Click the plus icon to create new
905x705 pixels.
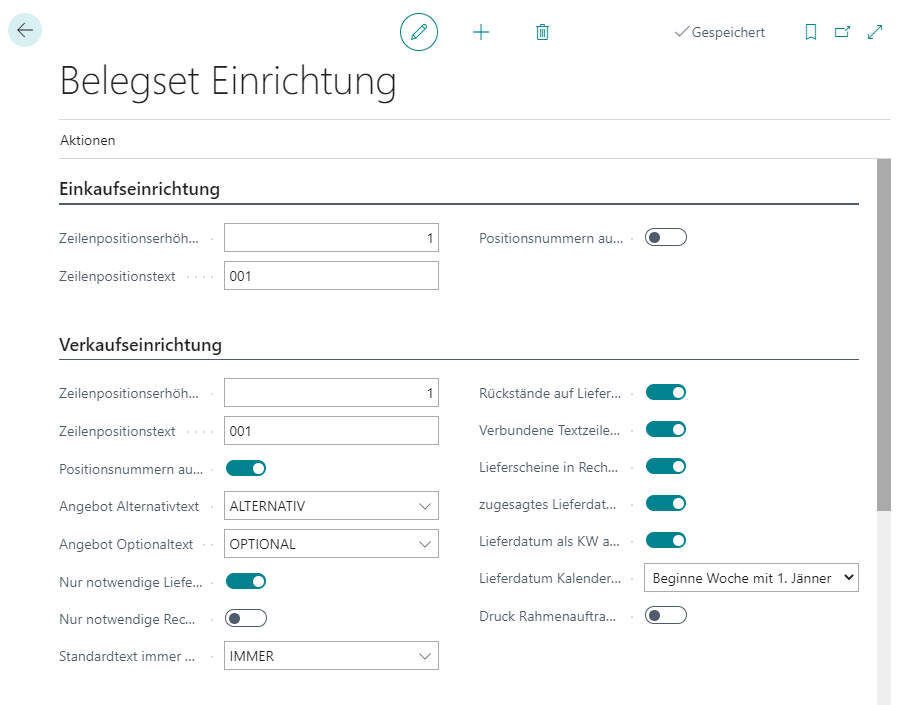(x=481, y=32)
